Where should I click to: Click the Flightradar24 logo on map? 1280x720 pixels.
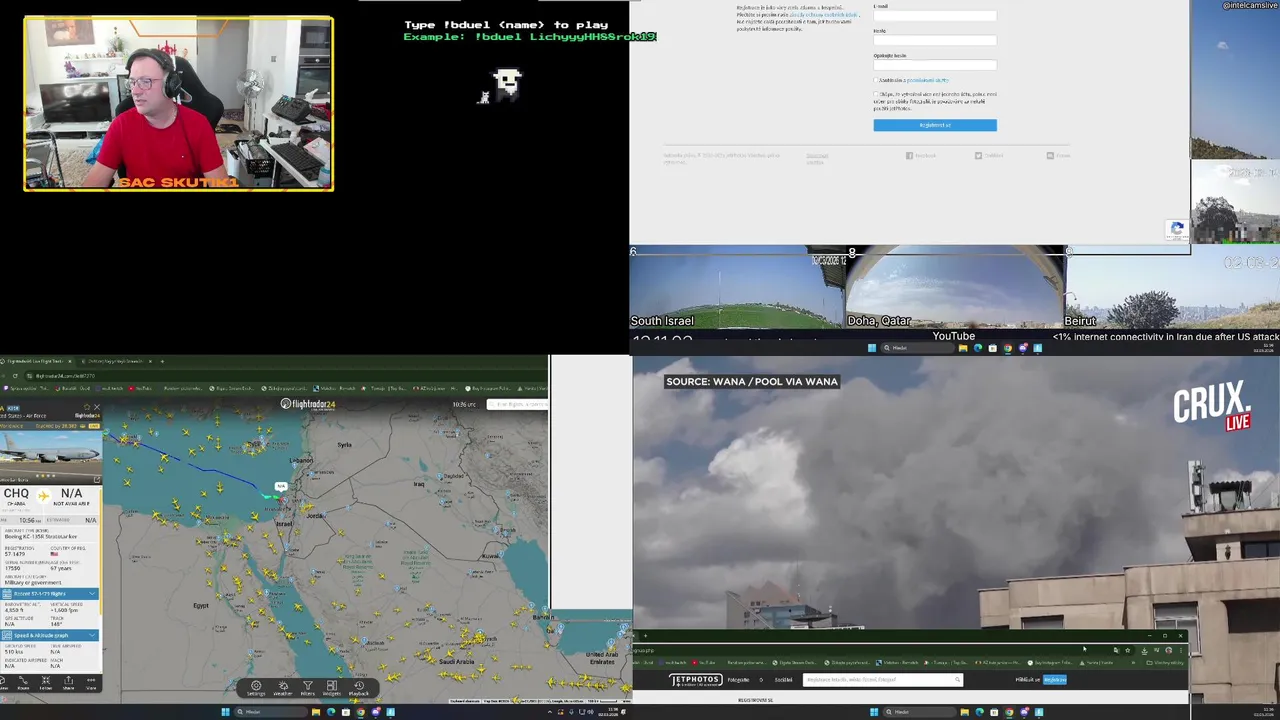click(308, 404)
